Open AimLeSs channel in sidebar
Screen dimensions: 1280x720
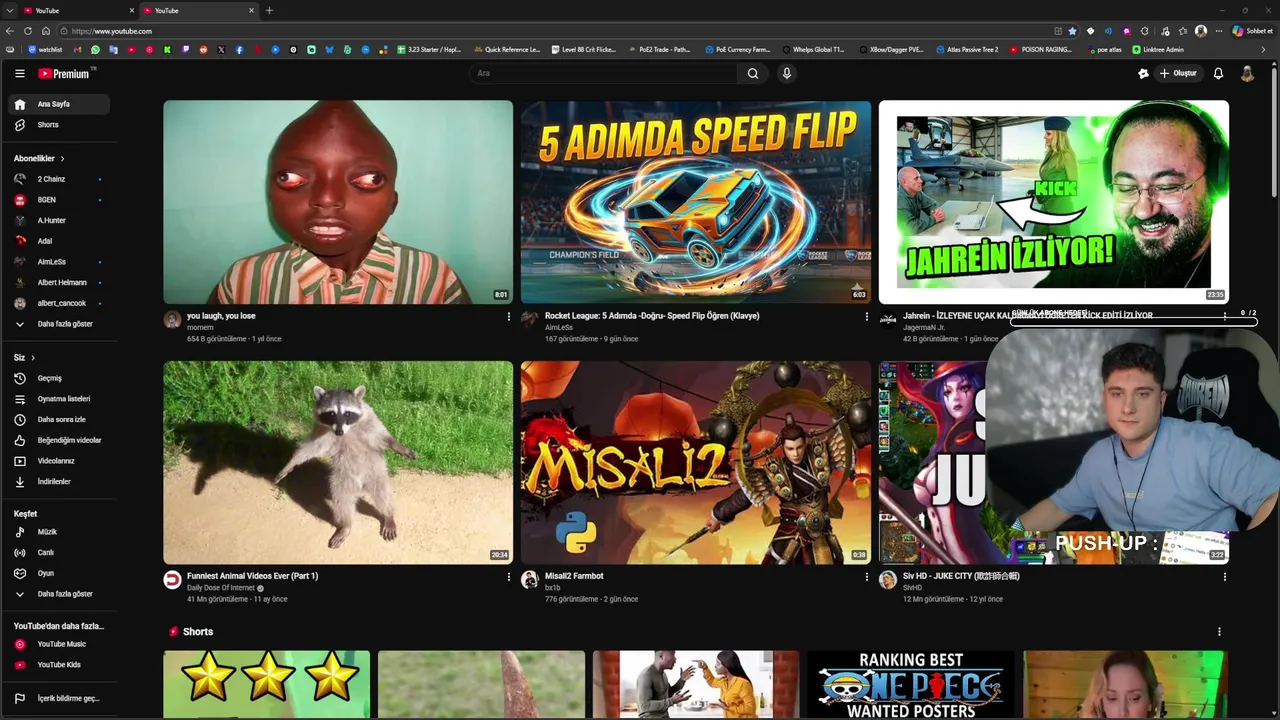(59, 262)
